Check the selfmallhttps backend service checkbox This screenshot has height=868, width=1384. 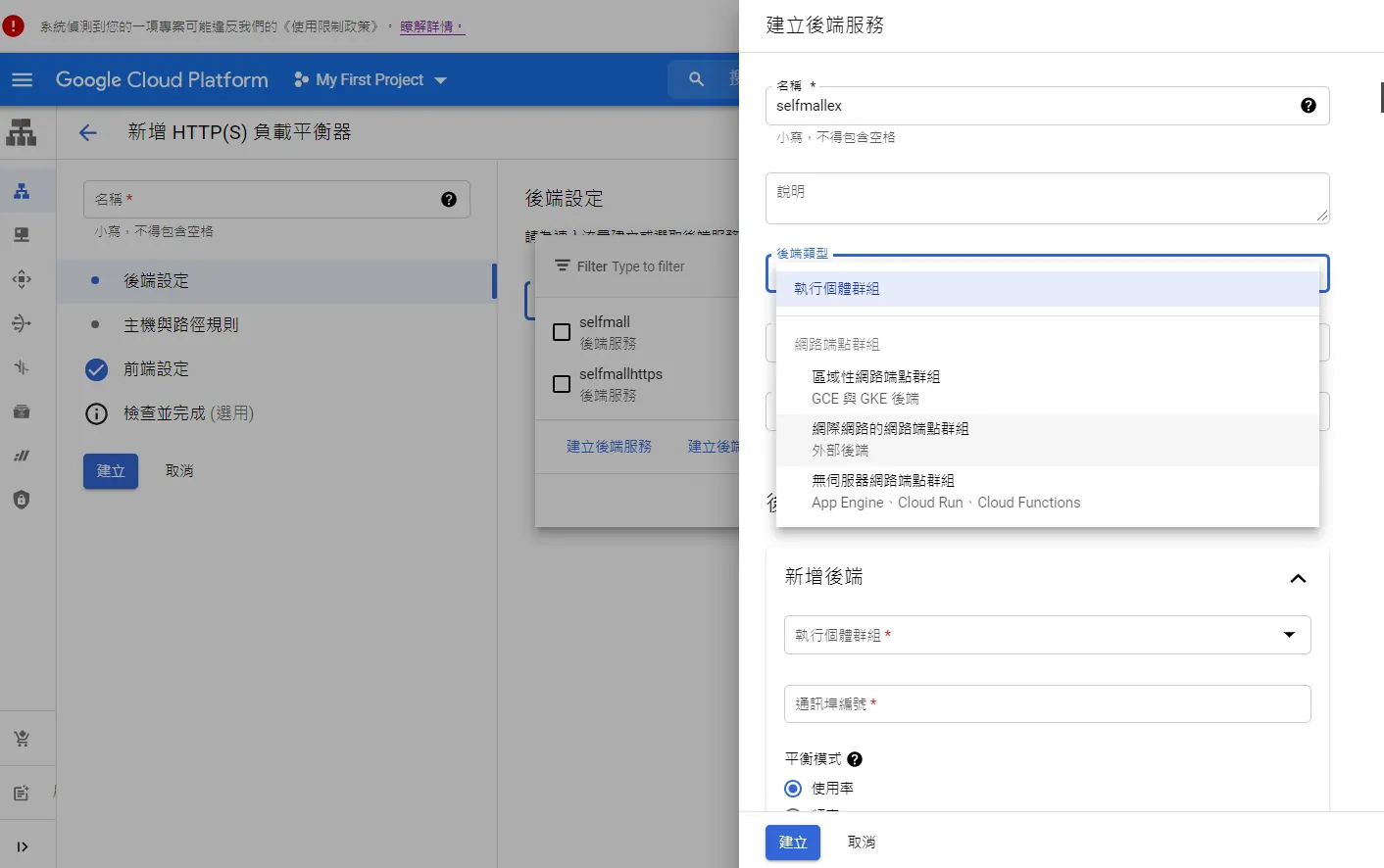pyautogui.click(x=562, y=384)
